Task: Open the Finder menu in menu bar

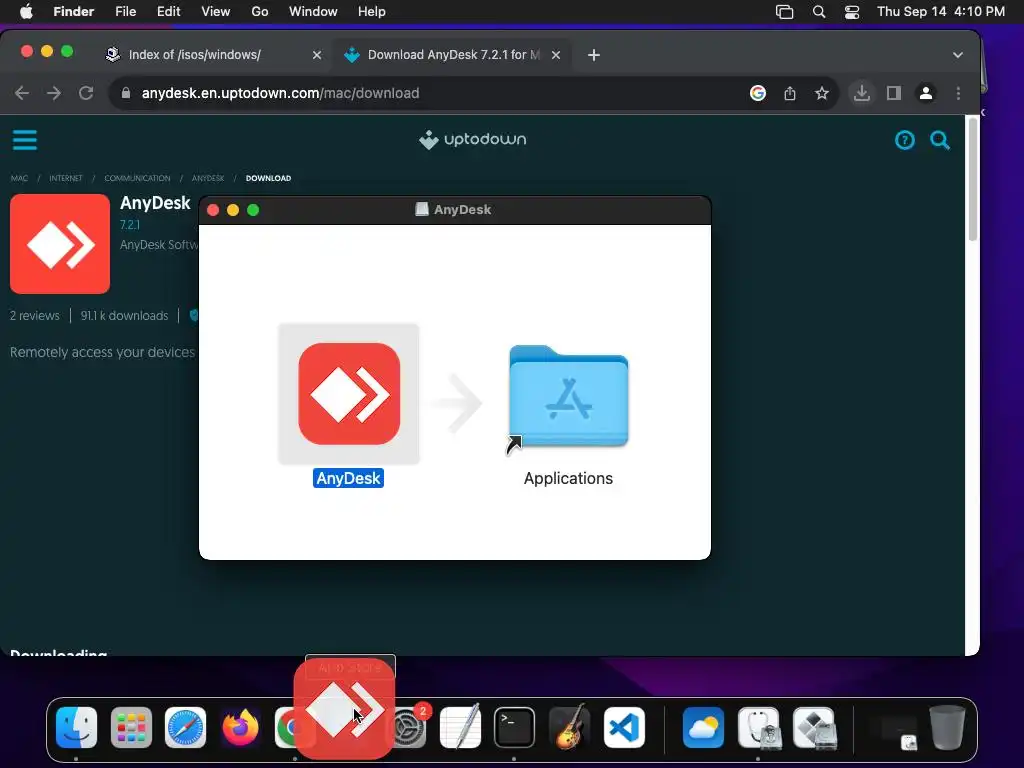Action: [x=73, y=12]
